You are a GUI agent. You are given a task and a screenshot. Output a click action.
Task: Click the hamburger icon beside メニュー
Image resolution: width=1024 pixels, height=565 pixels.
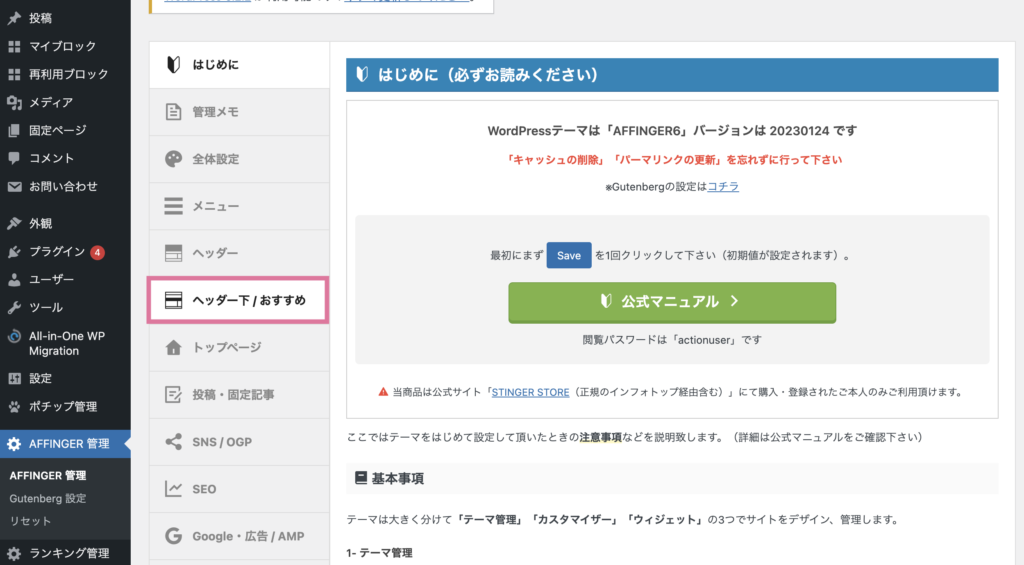pos(173,206)
